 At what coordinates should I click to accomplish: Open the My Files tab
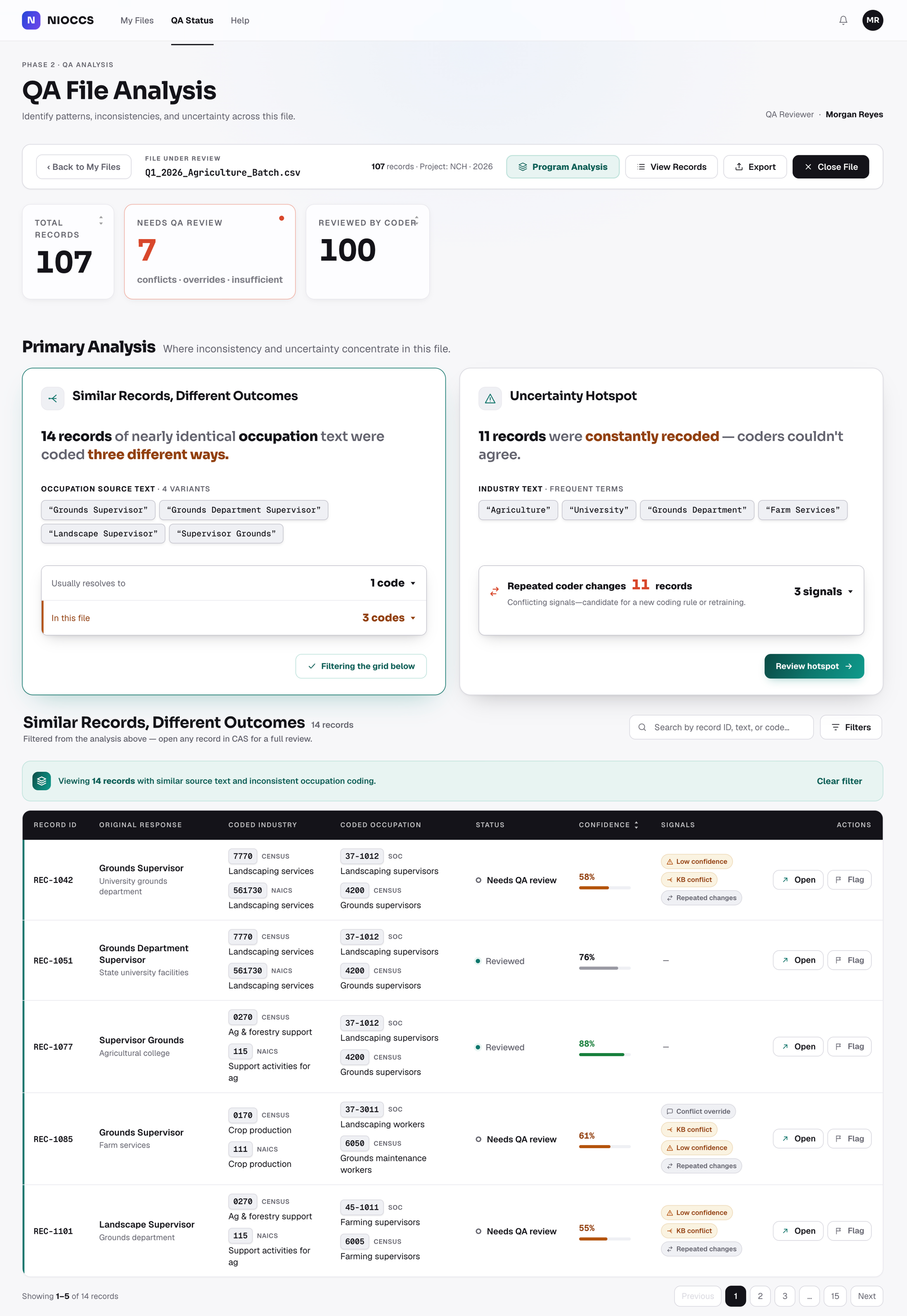coord(137,21)
